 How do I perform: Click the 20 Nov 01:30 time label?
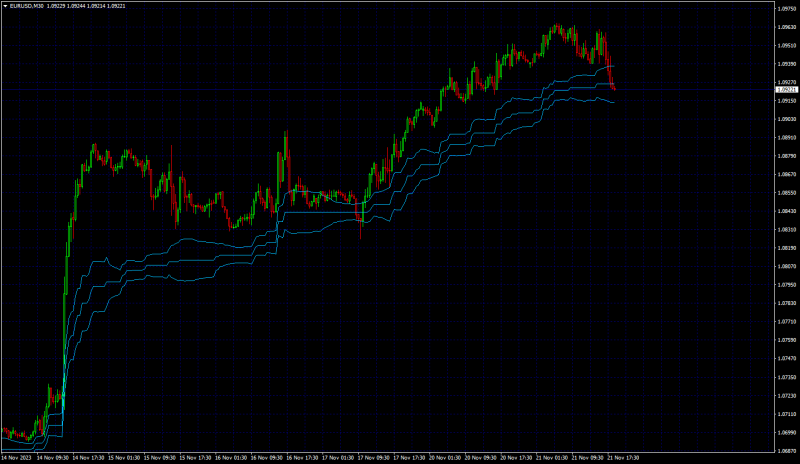pyautogui.click(x=445, y=458)
